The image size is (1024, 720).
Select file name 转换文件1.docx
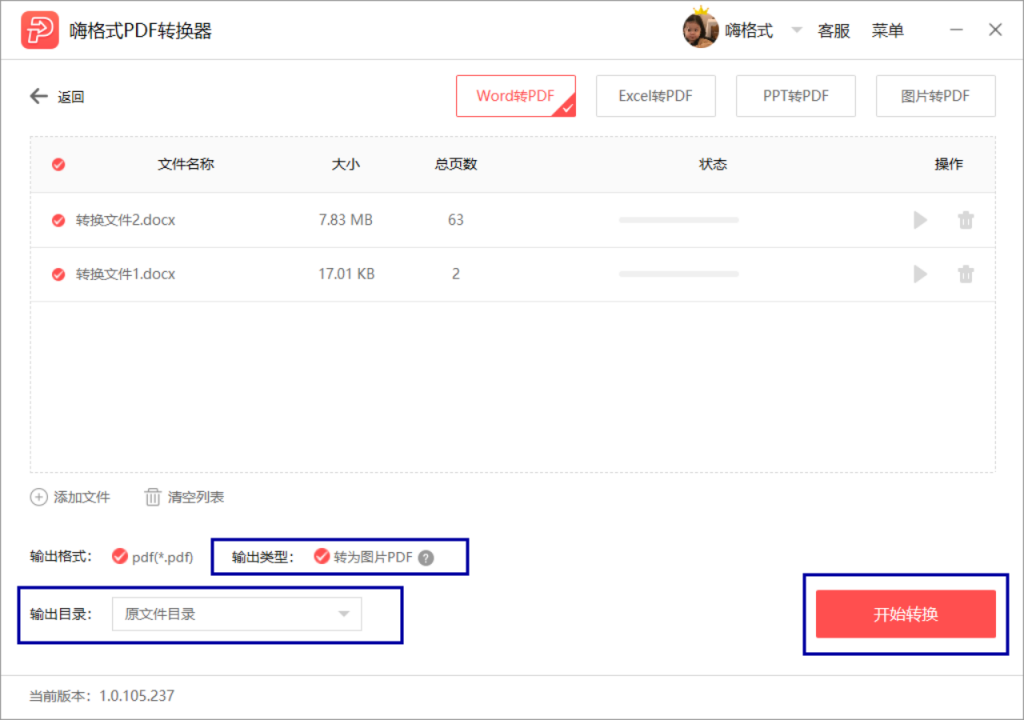pos(125,274)
